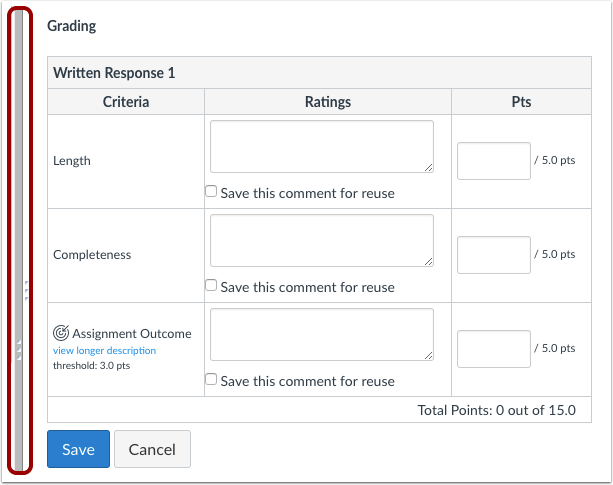The width and height of the screenshot is (613, 485).
Task: Check 'Save this comment for reuse' for Completeness
Action: pos(211,285)
